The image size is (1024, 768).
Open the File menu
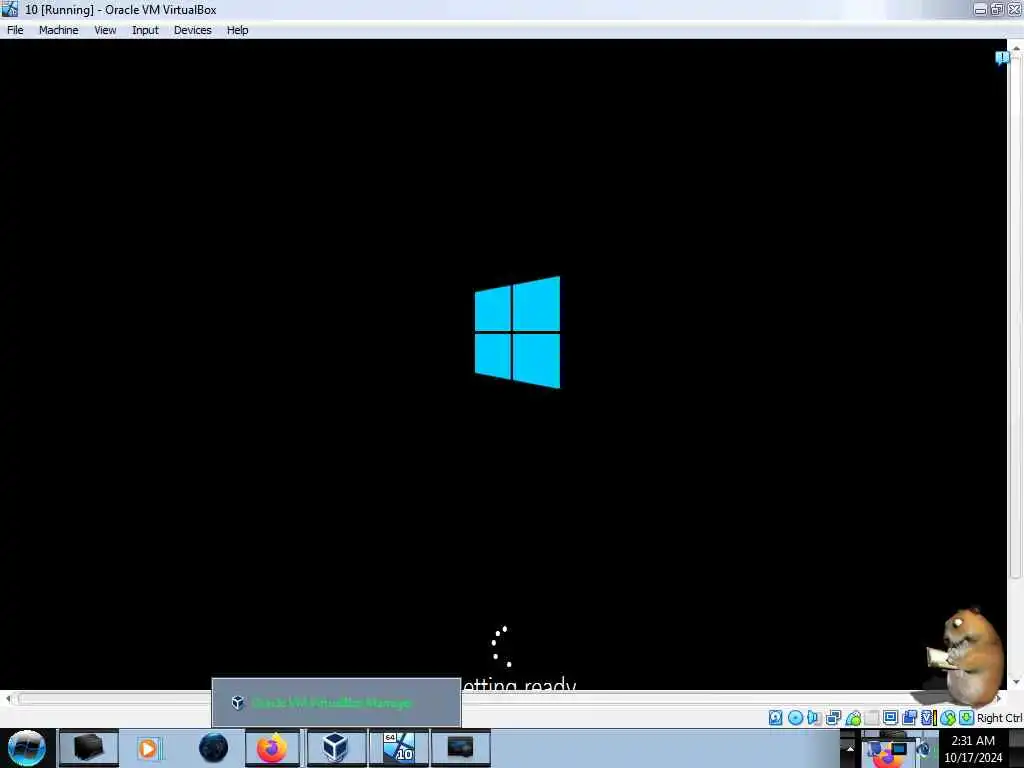(x=15, y=30)
